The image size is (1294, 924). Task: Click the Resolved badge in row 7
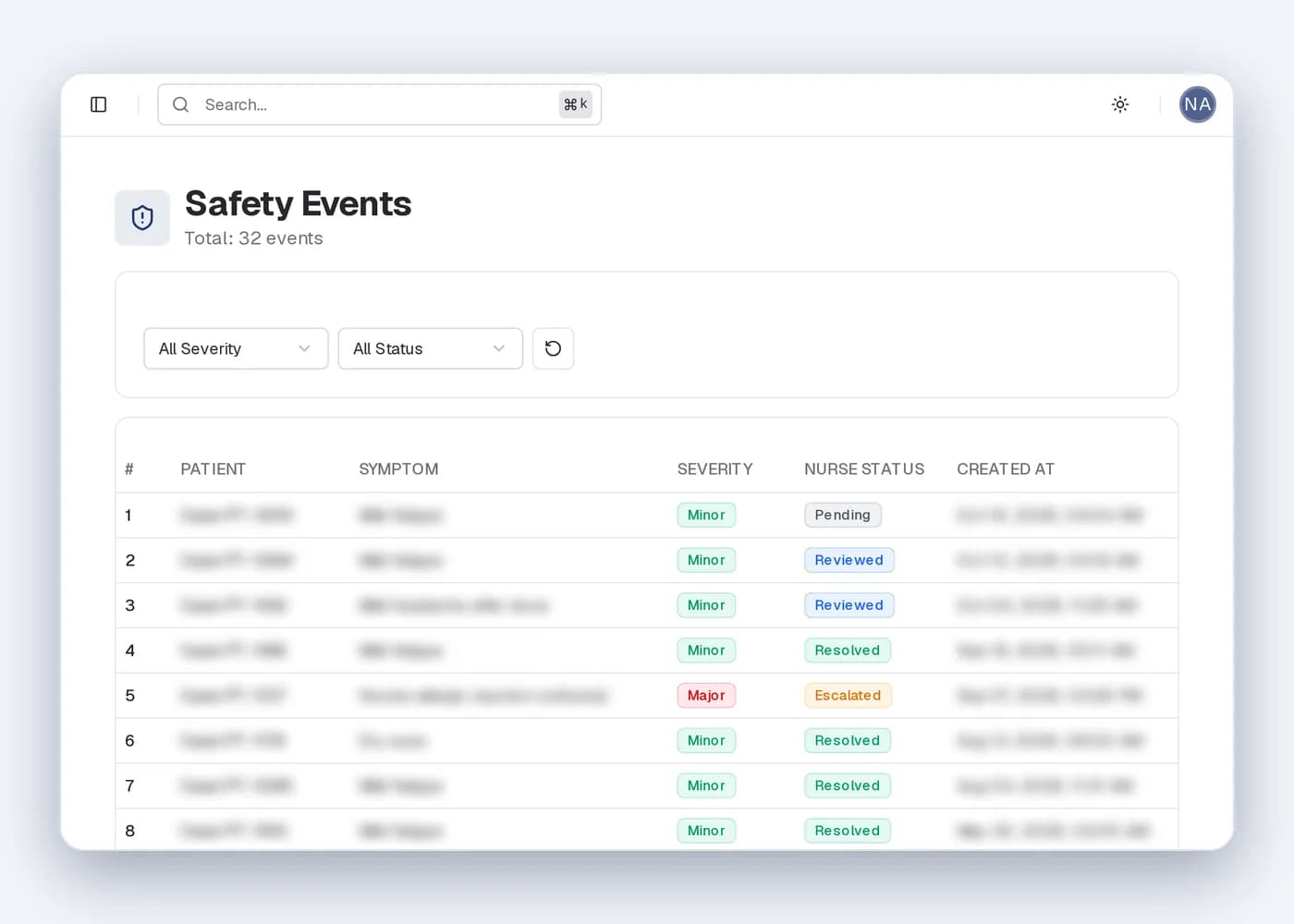coord(848,786)
